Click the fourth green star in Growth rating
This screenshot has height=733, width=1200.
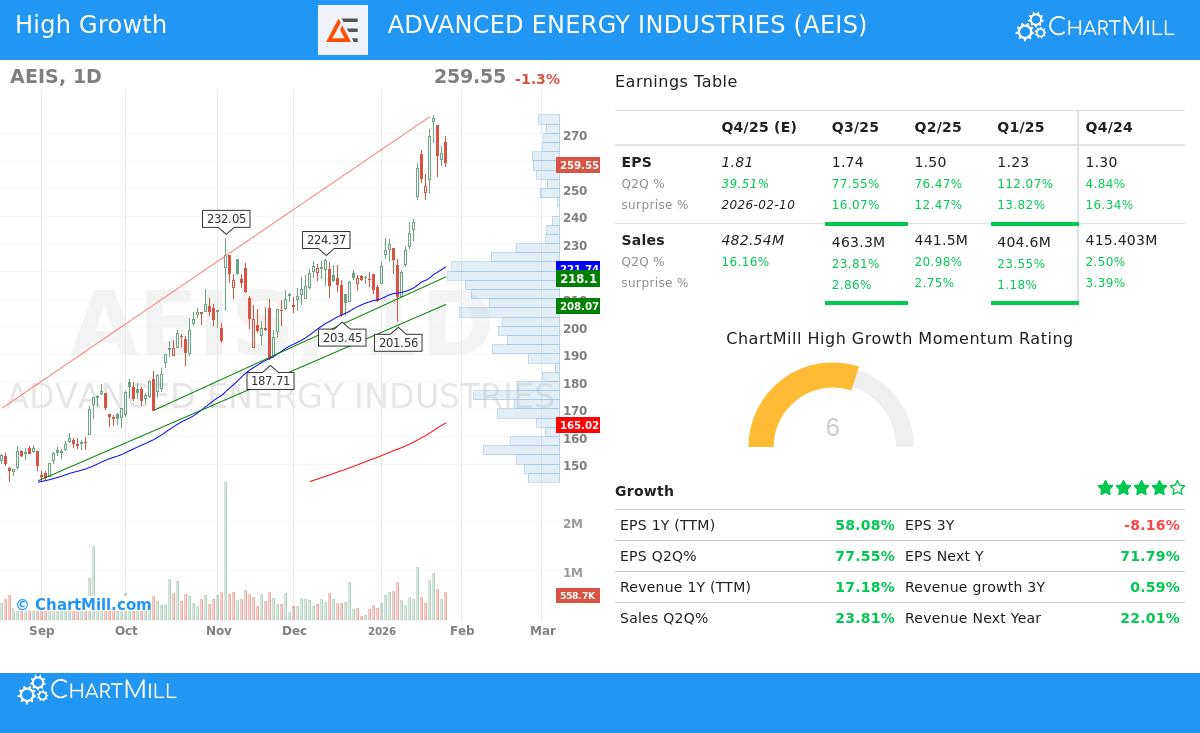click(x=1158, y=488)
